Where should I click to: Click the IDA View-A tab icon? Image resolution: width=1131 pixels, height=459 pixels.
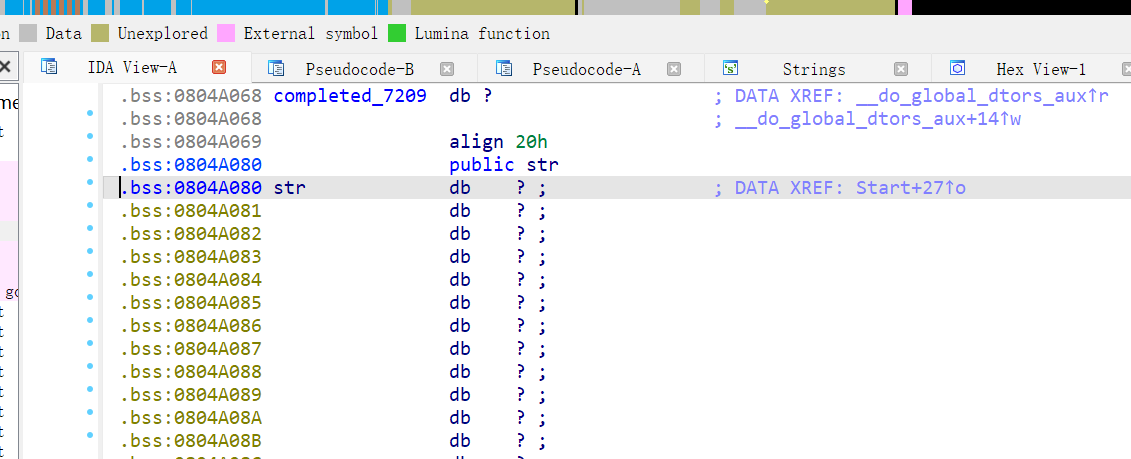tap(48, 67)
